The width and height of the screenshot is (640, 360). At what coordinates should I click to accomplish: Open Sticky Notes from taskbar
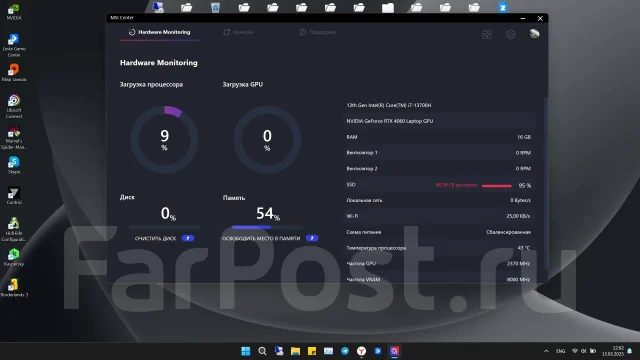click(x=312, y=351)
